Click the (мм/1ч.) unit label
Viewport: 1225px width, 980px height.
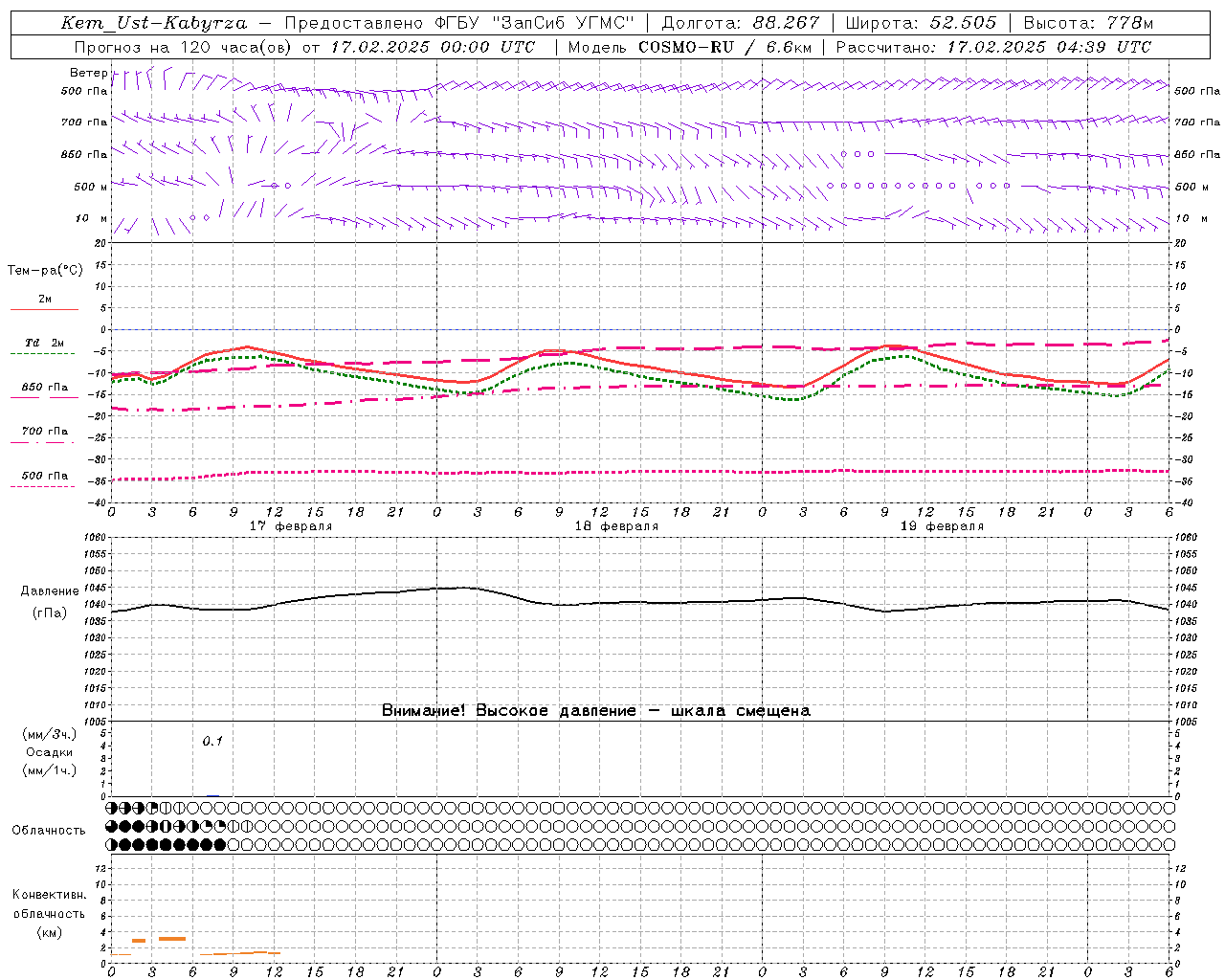point(50,770)
